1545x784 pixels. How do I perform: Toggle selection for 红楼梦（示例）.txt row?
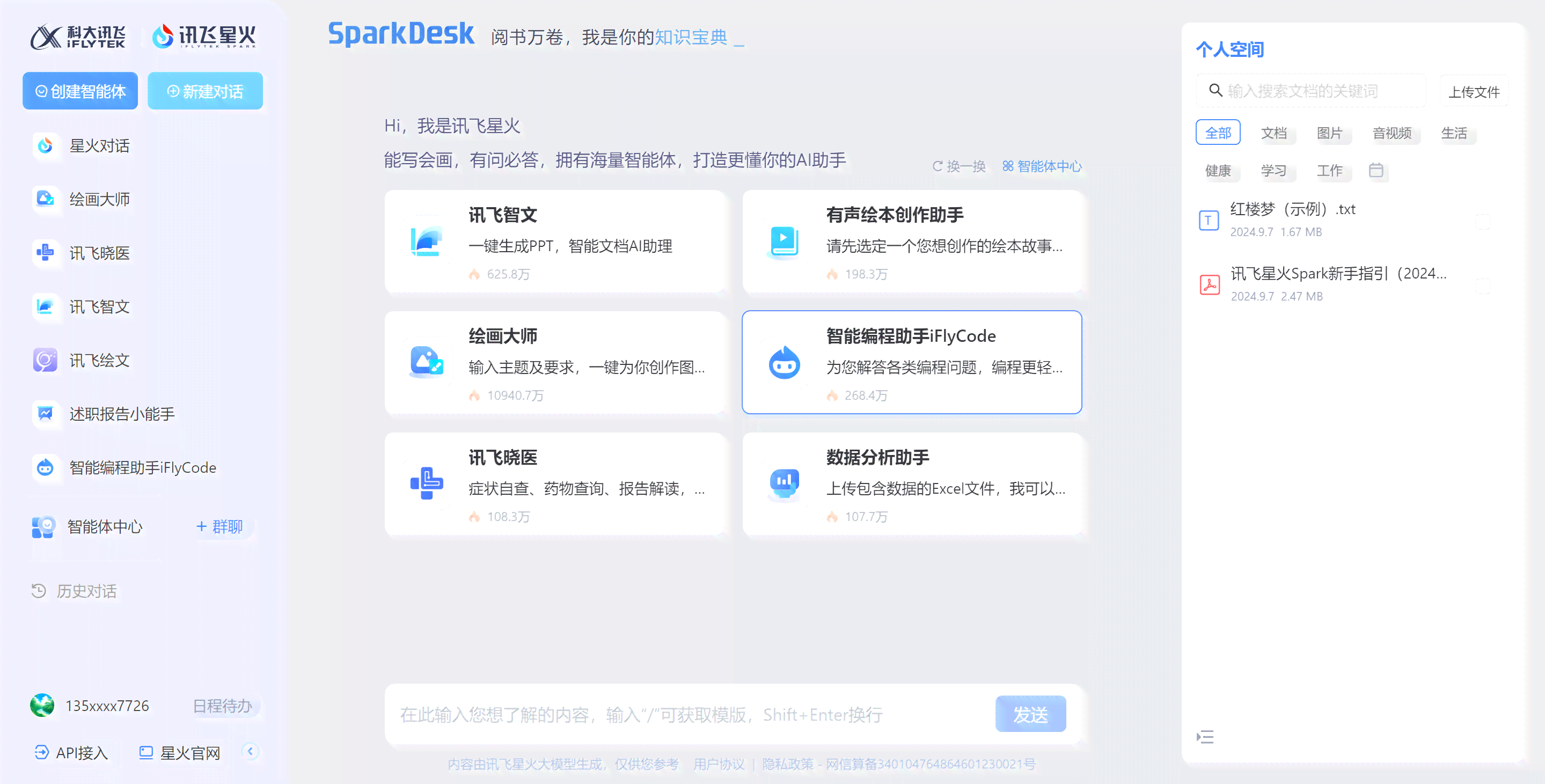(x=1483, y=222)
